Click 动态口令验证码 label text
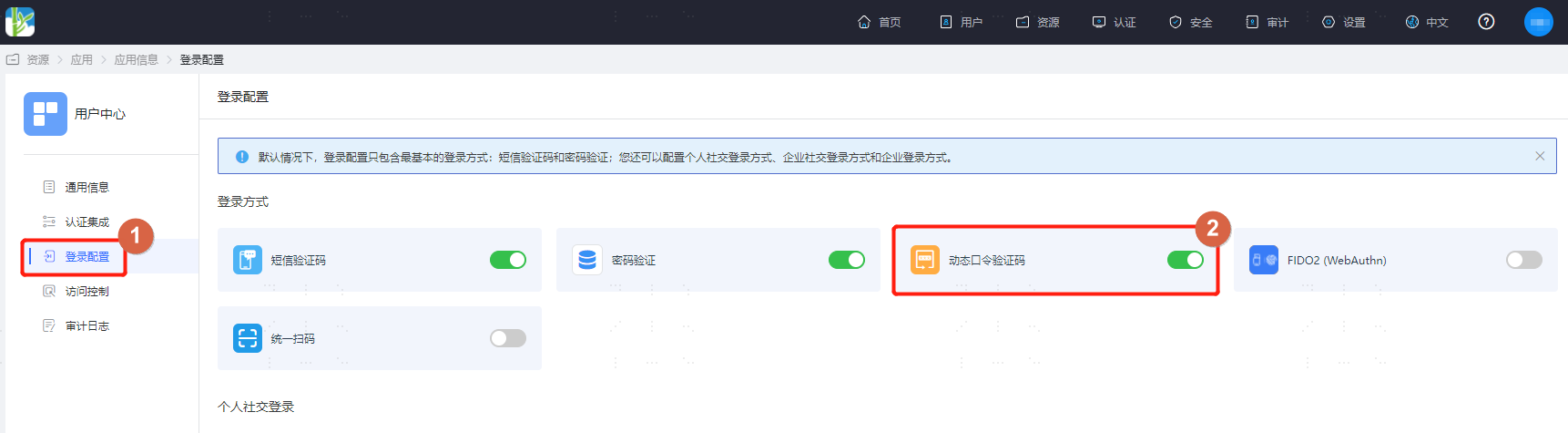The width and height of the screenshot is (1568, 433). tap(987, 261)
